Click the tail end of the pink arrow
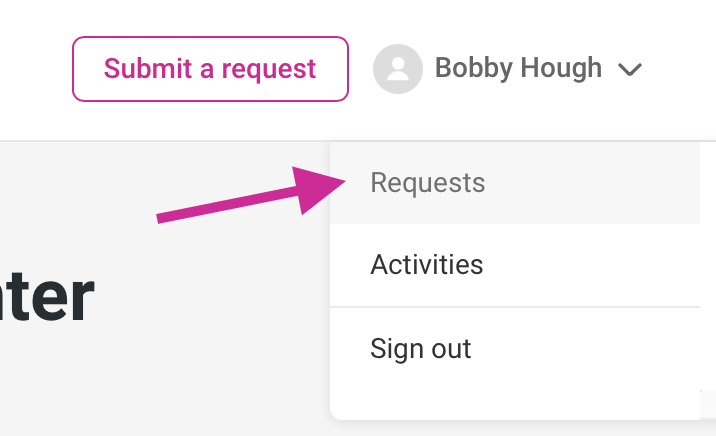716x436 pixels. pyautogui.click(x=162, y=218)
